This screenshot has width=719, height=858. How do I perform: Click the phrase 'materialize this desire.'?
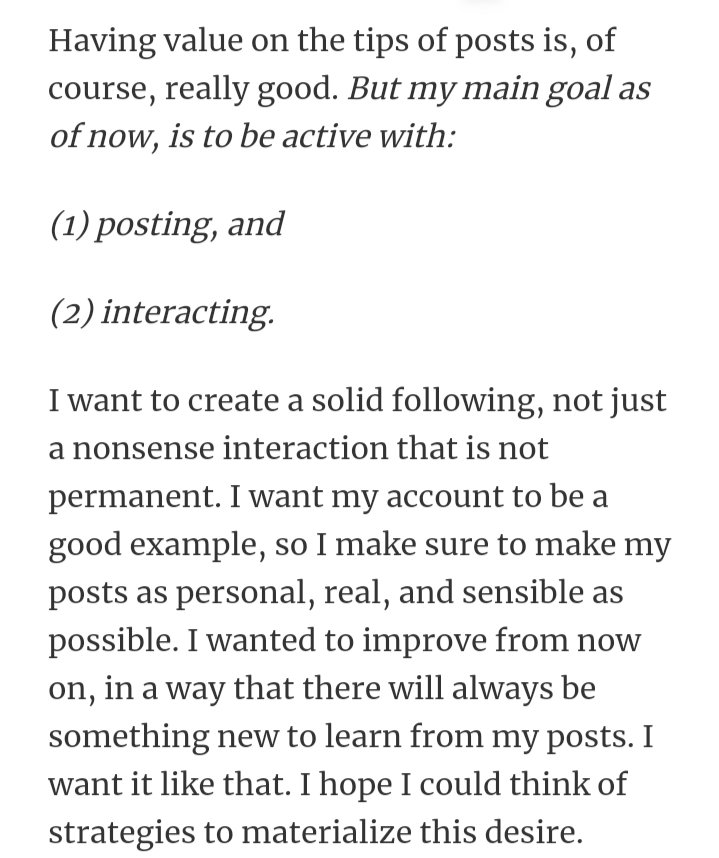411,832
